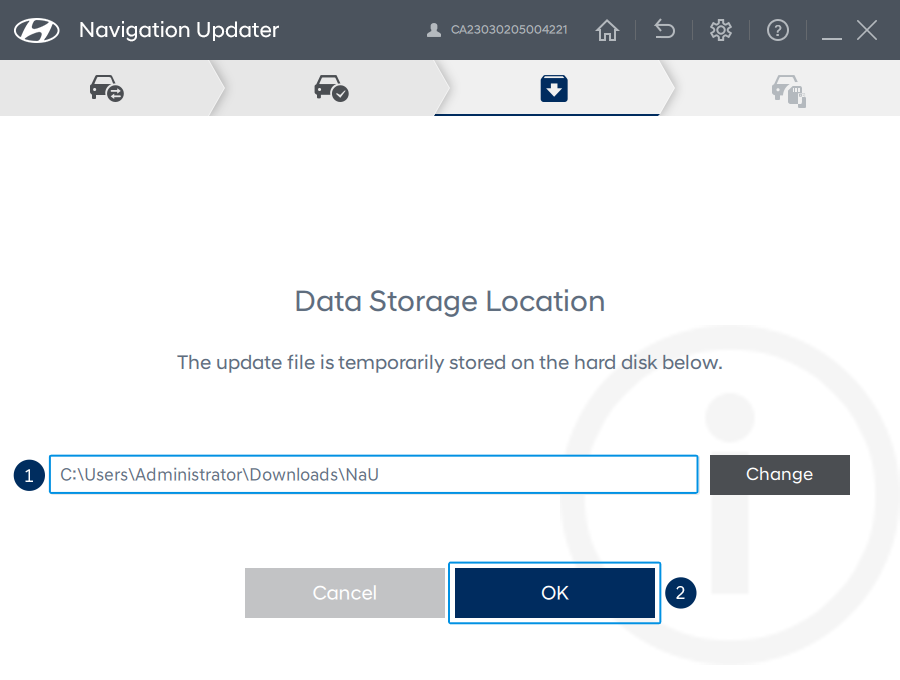The image size is (900, 680).
Task: Open the settings gear
Action: 721,30
